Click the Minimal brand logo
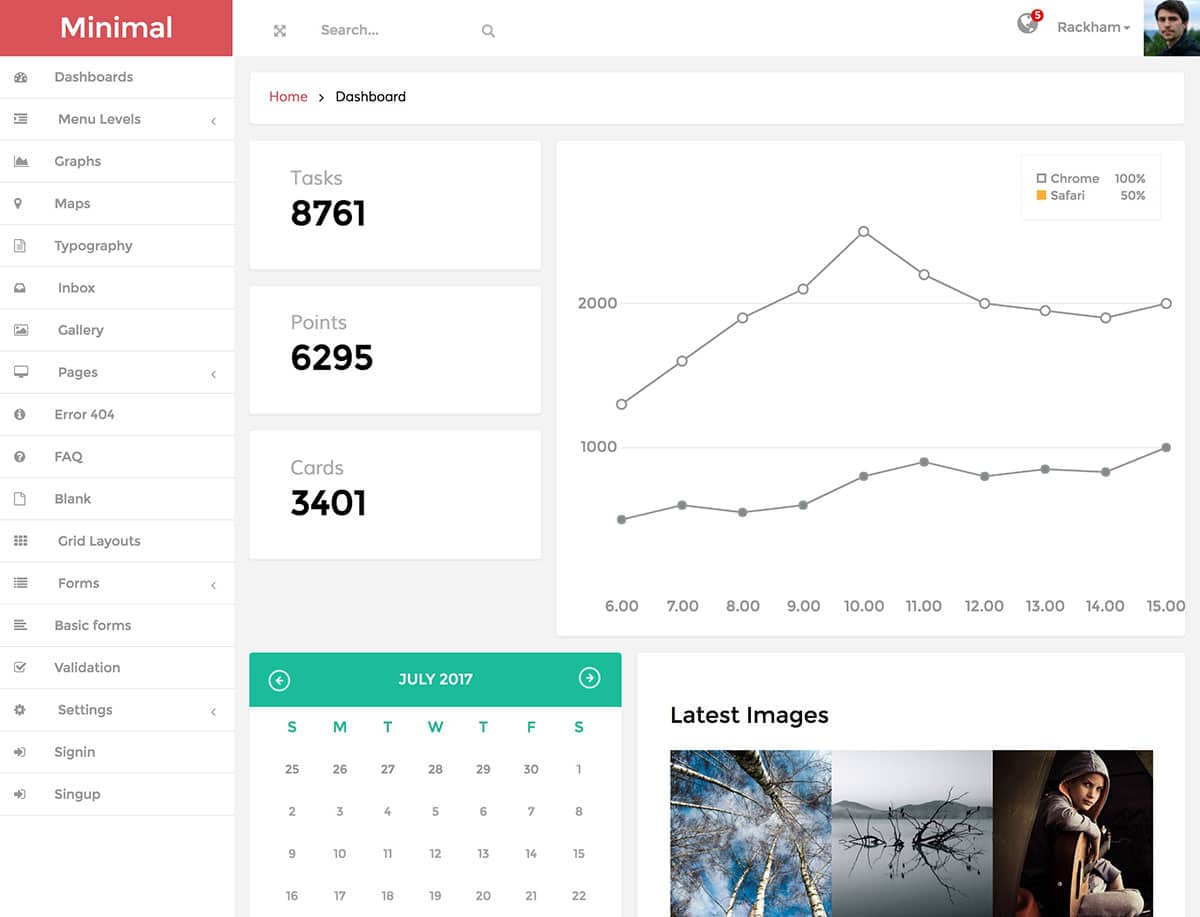The image size is (1200, 917). (116, 28)
